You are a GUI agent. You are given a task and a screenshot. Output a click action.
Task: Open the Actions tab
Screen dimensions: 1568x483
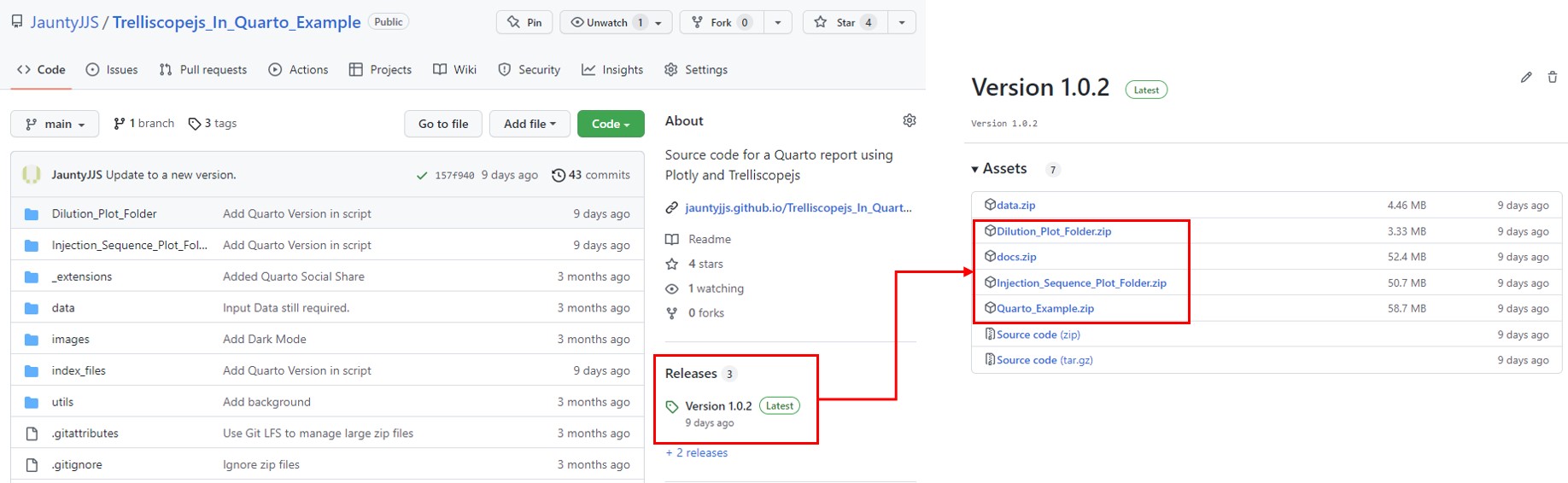298,70
